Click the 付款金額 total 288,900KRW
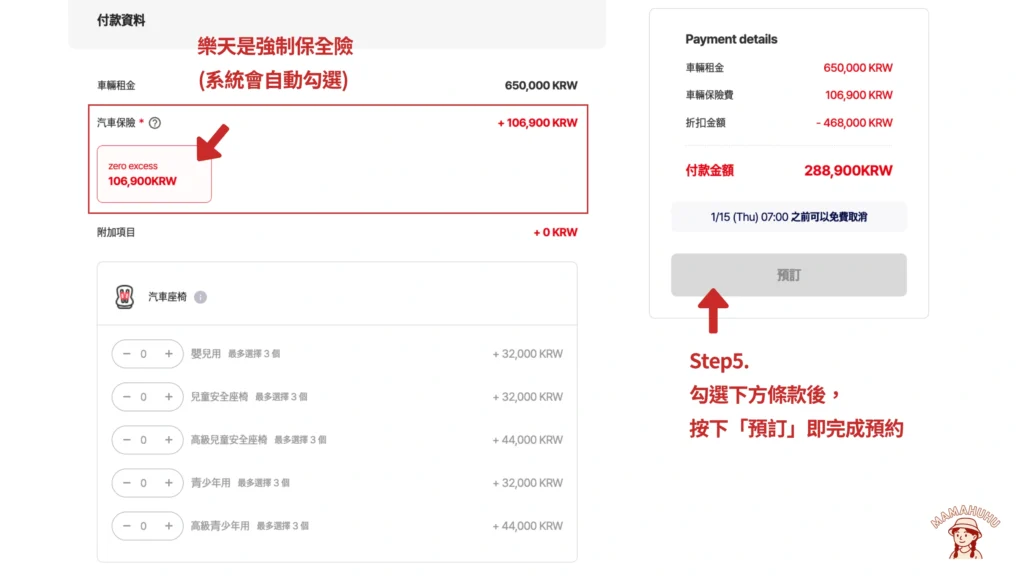The height and width of the screenshot is (576, 1024). coord(848,171)
